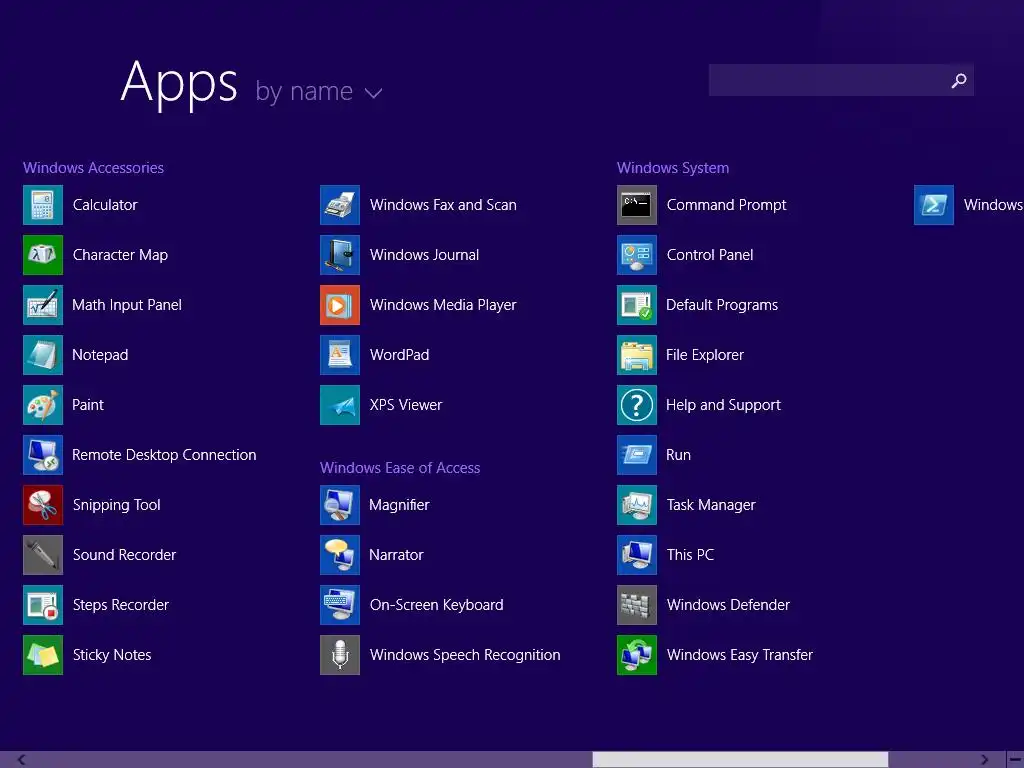Click the scrollbar left arrow
This screenshot has height=768, width=1024.
22,760
